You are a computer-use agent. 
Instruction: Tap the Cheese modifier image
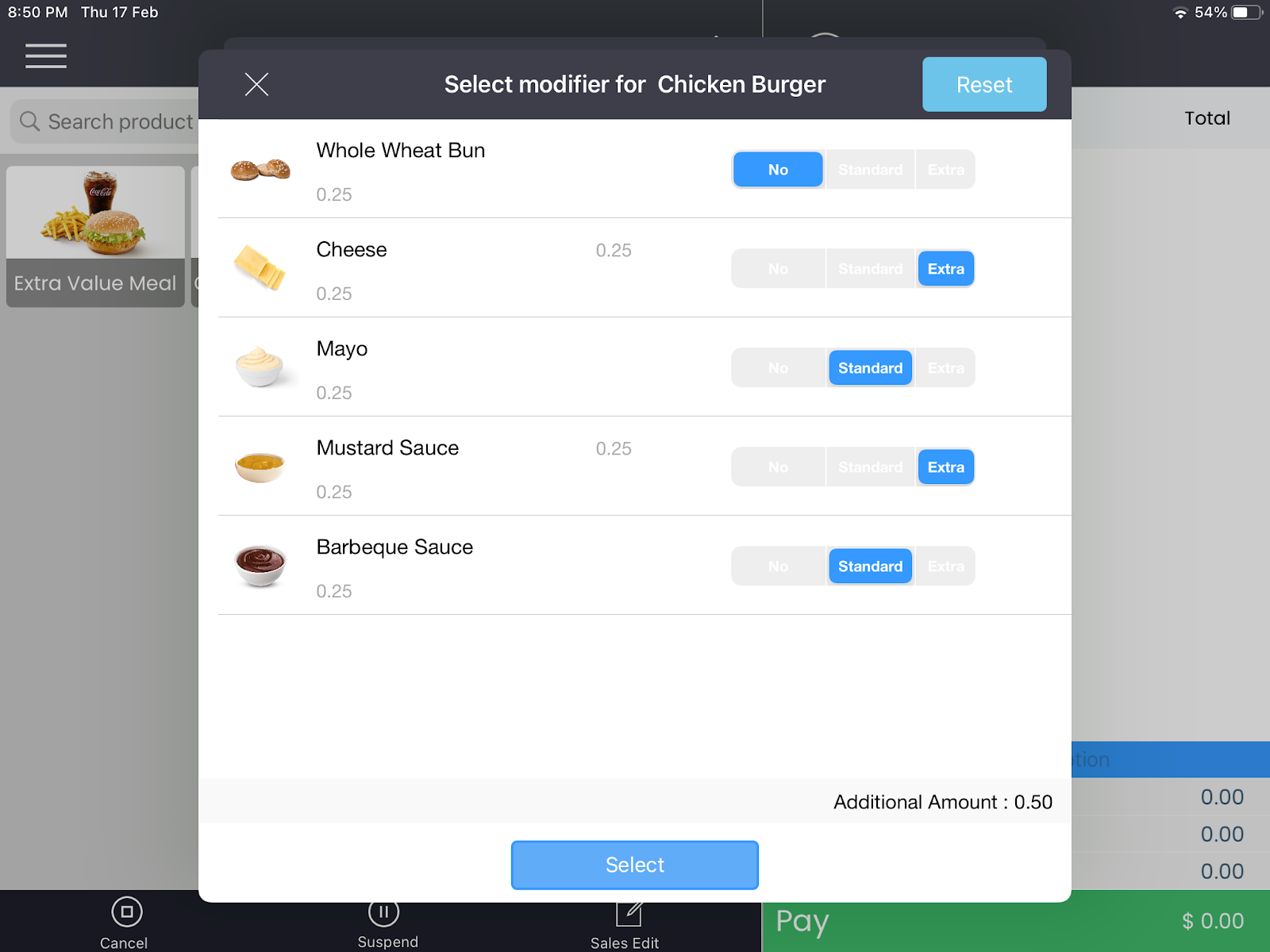(260, 267)
